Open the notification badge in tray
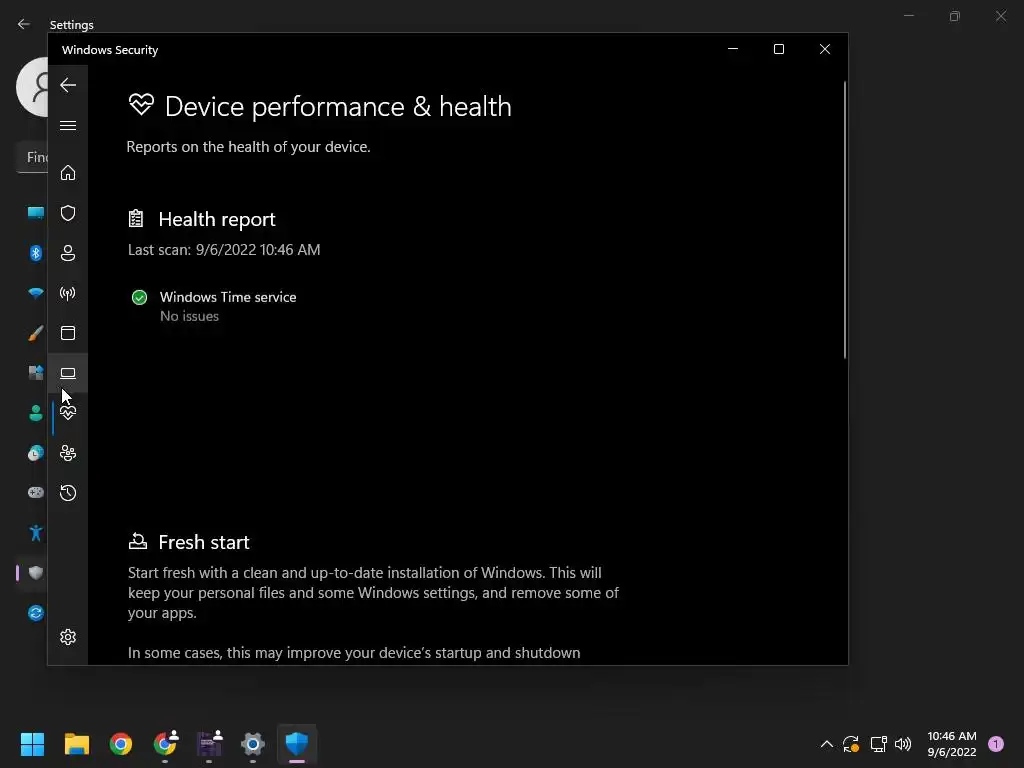This screenshot has width=1024, height=768. click(996, 744)
